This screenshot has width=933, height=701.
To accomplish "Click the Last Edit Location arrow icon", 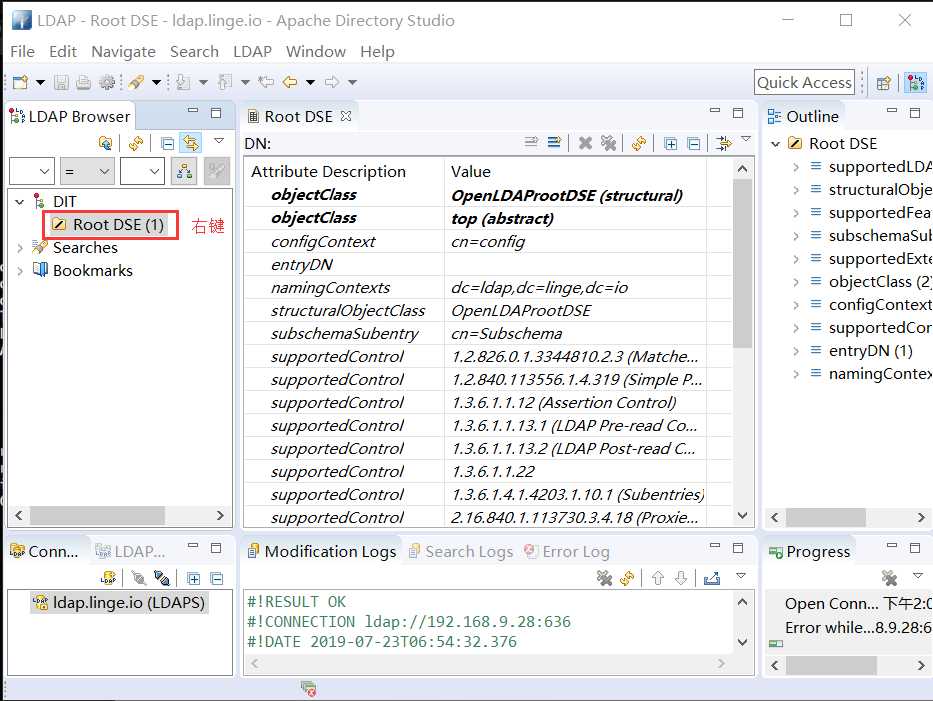I will coord(266,82).
